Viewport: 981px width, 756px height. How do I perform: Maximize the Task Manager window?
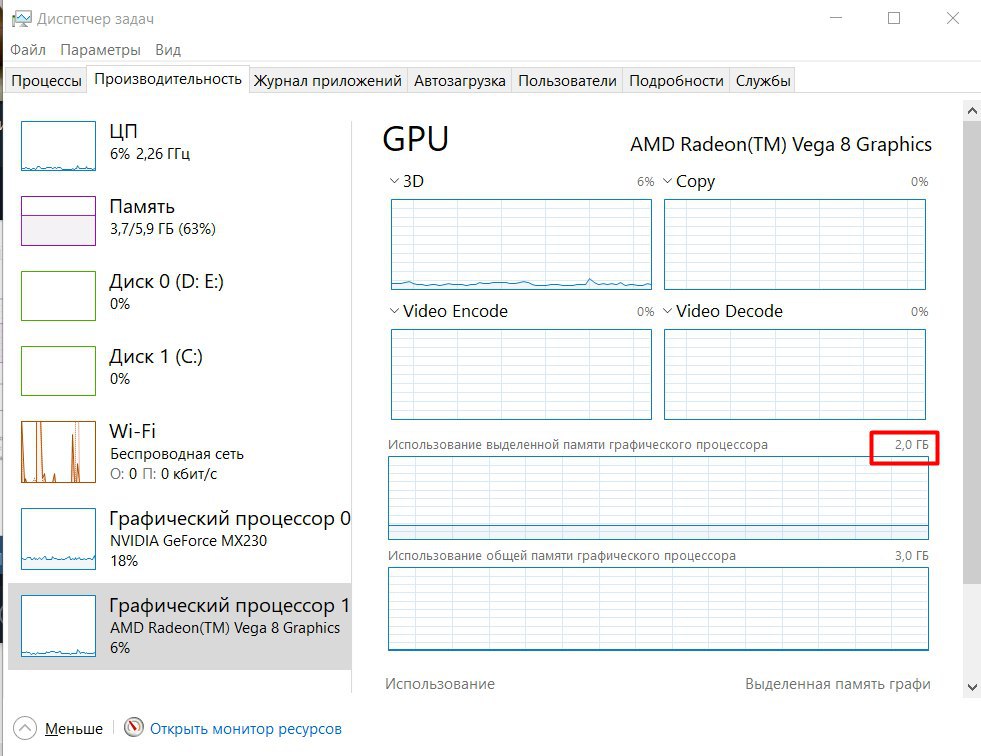pos(894,18)
